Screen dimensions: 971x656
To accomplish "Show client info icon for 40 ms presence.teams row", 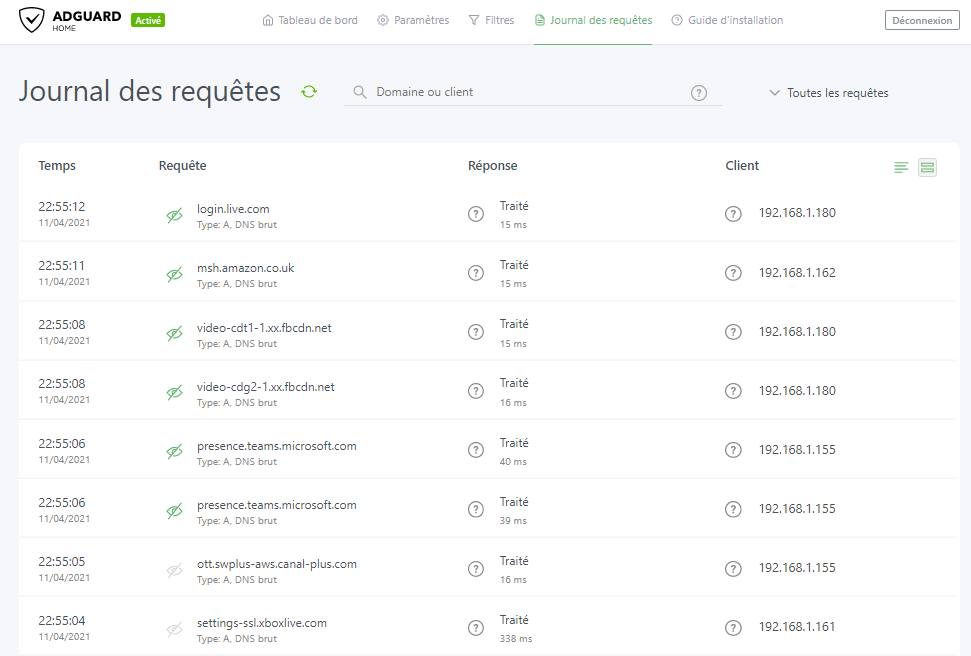I will click(733, 450).
